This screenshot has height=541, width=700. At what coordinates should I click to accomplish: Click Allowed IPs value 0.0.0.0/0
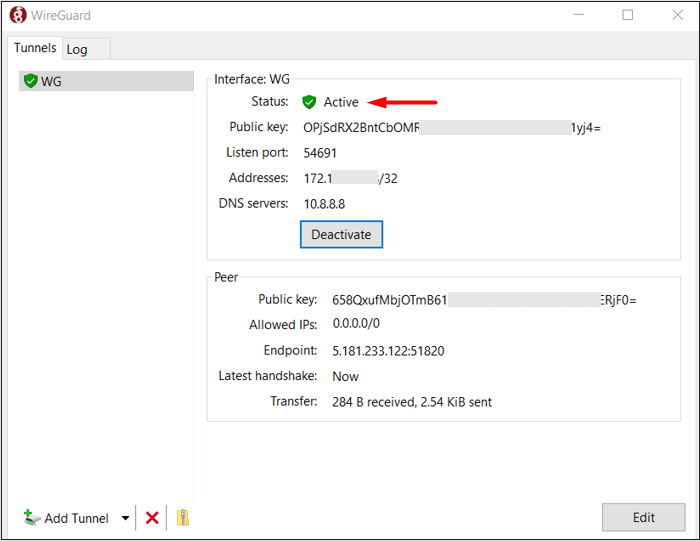(x=356, y=323)
